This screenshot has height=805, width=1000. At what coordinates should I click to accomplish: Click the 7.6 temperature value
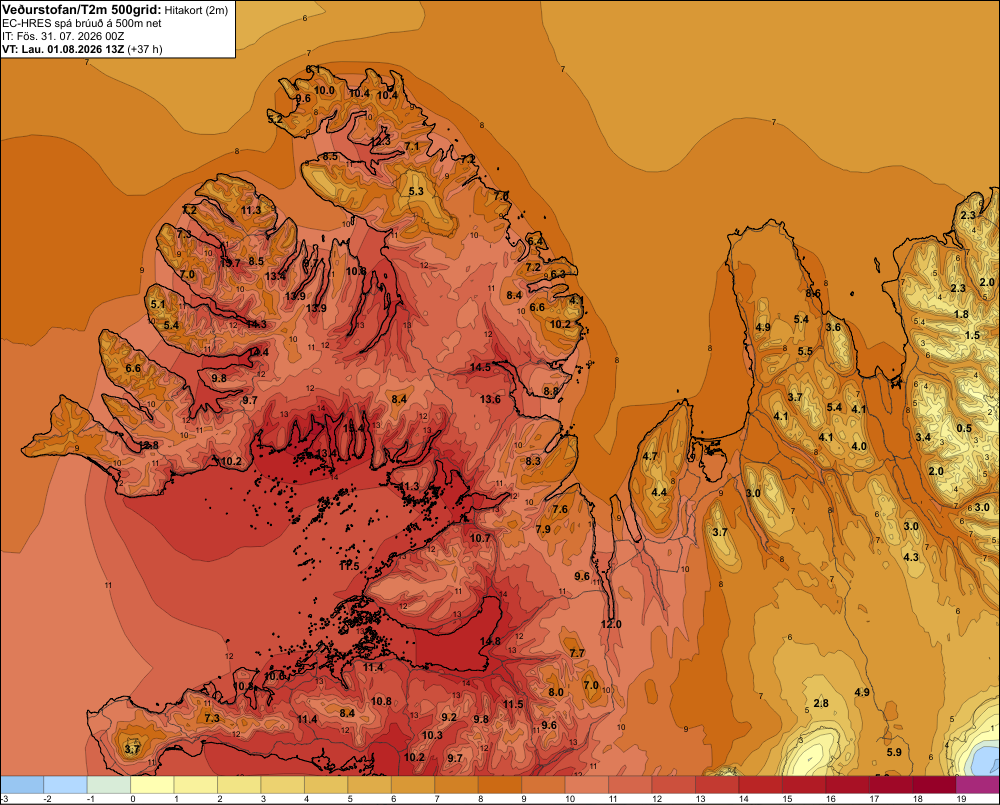pos(560,509)
